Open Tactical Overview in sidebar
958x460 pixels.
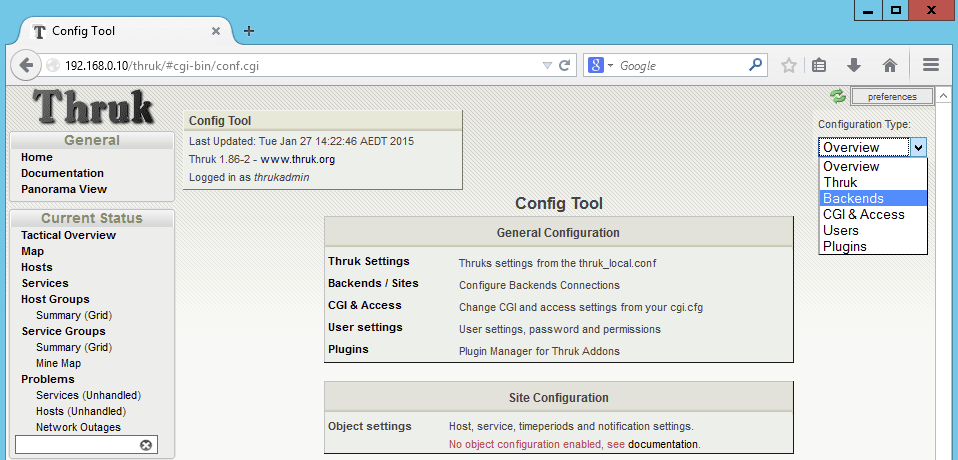click(68, 235)
